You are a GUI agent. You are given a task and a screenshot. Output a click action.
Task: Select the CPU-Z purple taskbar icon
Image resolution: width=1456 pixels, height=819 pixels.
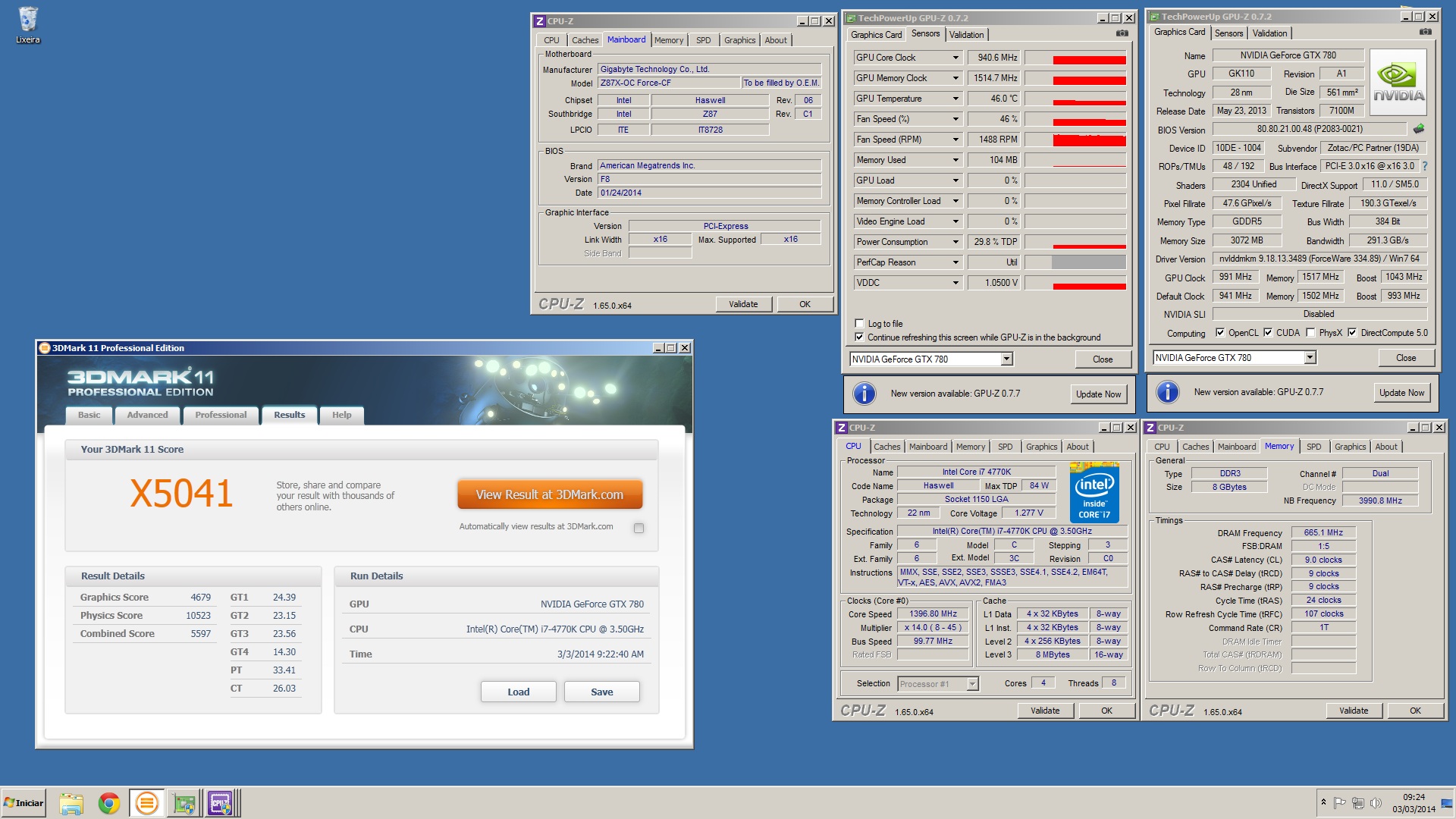(x=220, y=803)
